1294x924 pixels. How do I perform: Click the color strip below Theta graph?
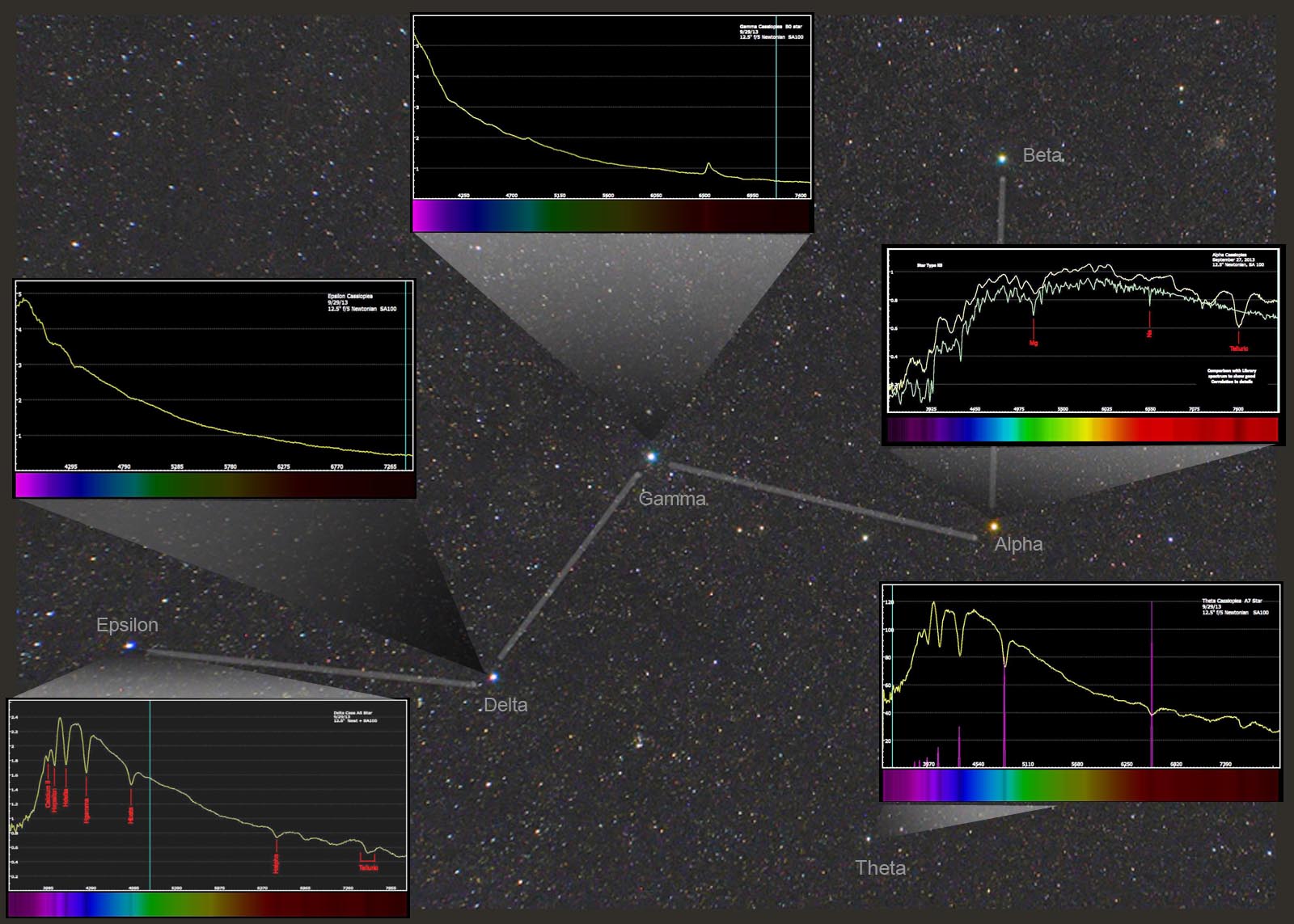1080,785
